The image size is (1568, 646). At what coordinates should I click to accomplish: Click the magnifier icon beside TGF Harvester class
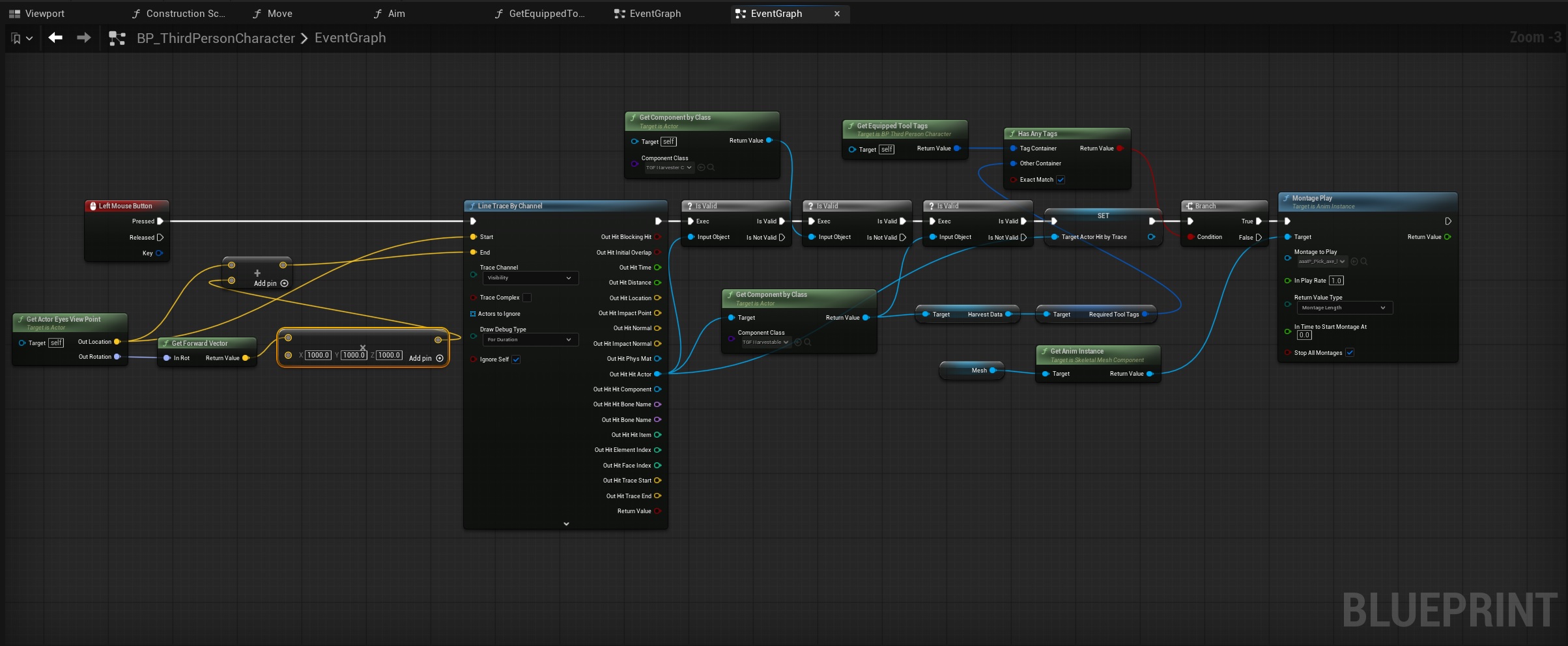[711, 167]
